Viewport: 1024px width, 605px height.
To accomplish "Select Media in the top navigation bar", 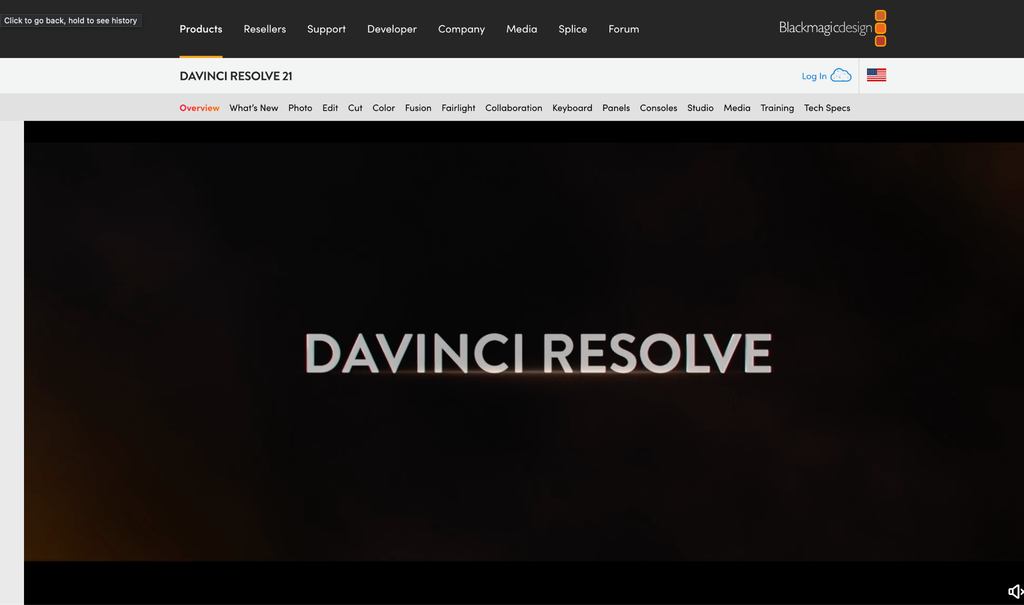I will click(x=521, y=29).
